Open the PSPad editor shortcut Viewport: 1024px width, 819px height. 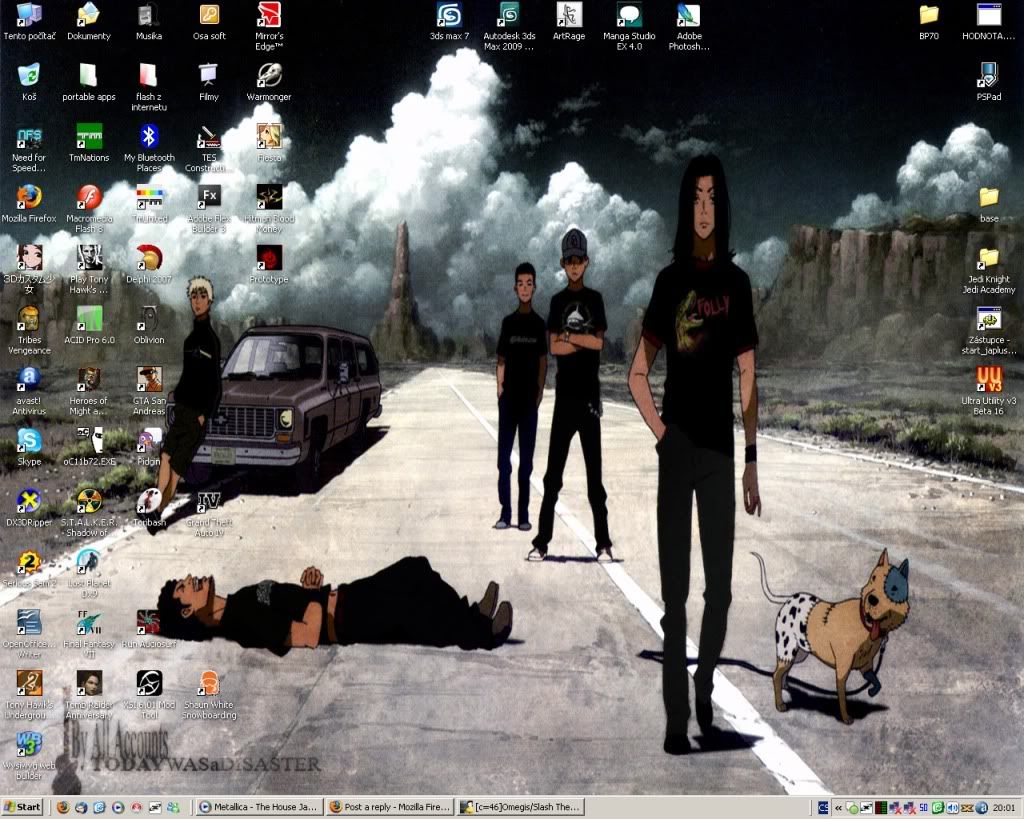989,82
